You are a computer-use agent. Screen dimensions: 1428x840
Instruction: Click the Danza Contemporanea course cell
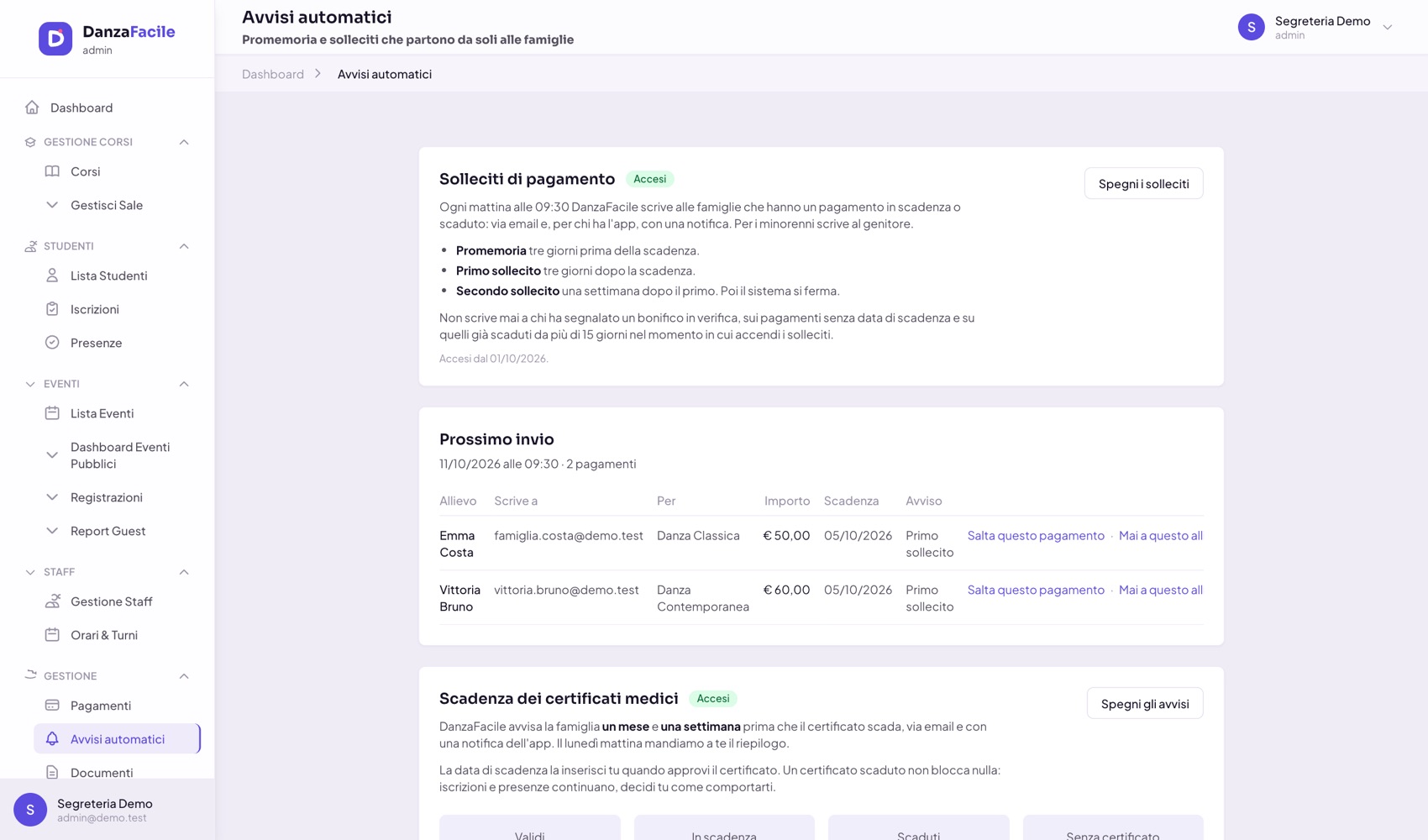703,598
